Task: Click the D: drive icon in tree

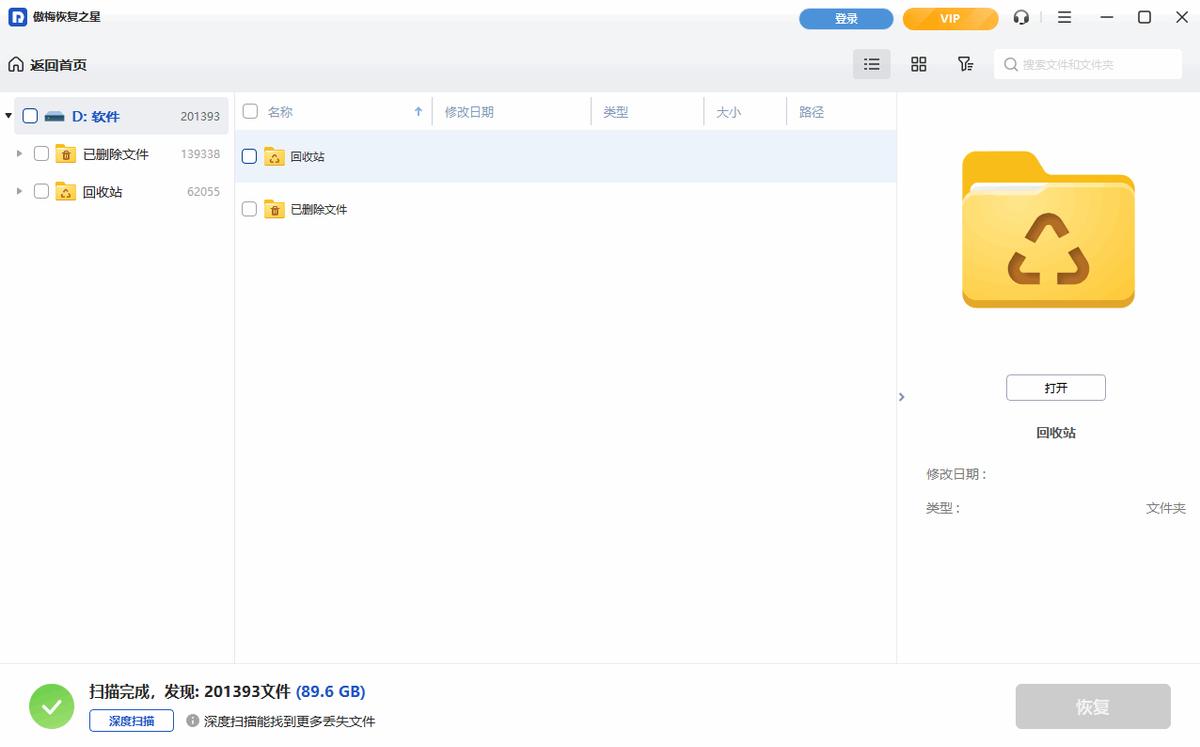Action: click(55, 116)
